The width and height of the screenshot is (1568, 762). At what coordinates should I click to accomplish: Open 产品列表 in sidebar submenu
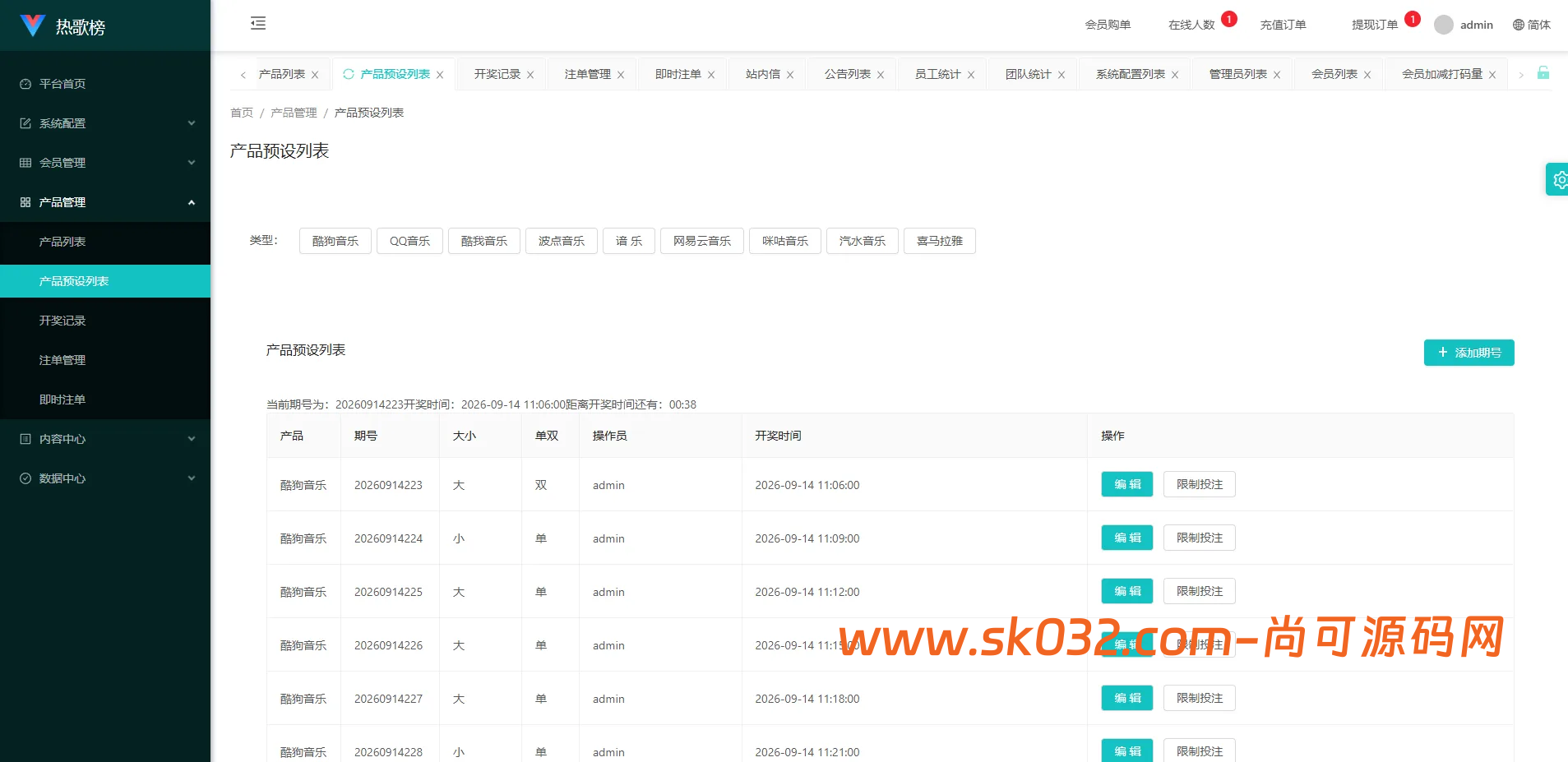pos(105,242)
